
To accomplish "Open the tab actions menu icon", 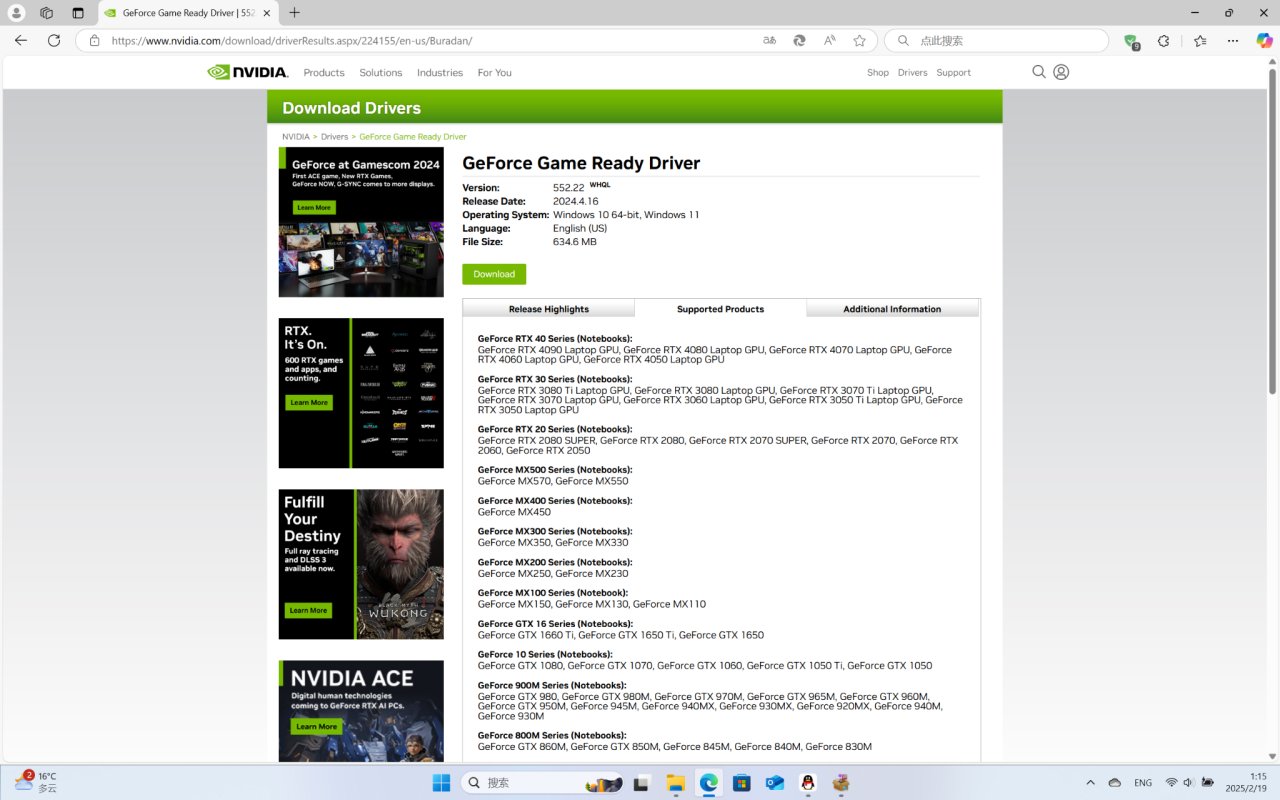I will coord(78,13).
